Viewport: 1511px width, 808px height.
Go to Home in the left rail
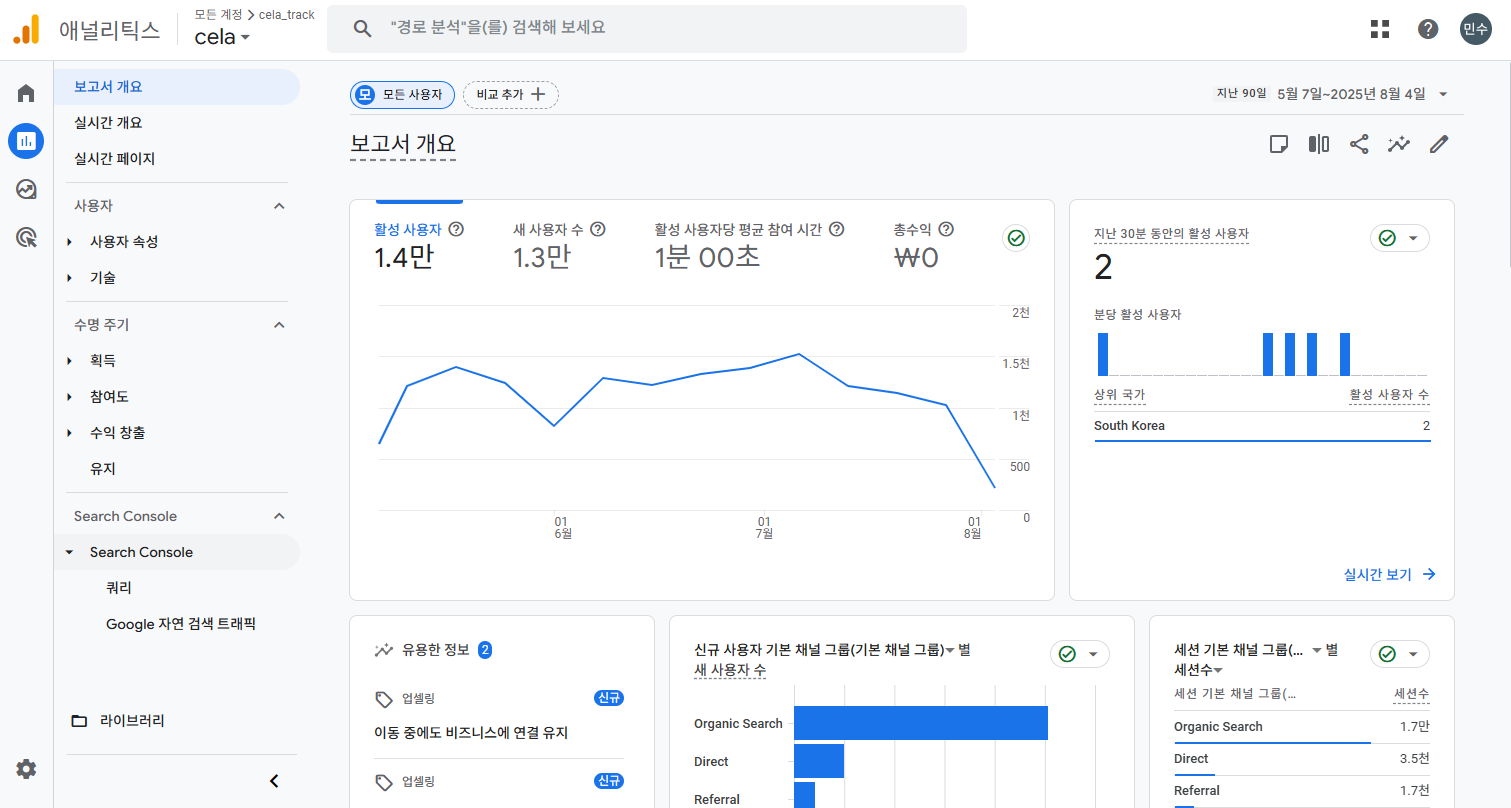26,93
